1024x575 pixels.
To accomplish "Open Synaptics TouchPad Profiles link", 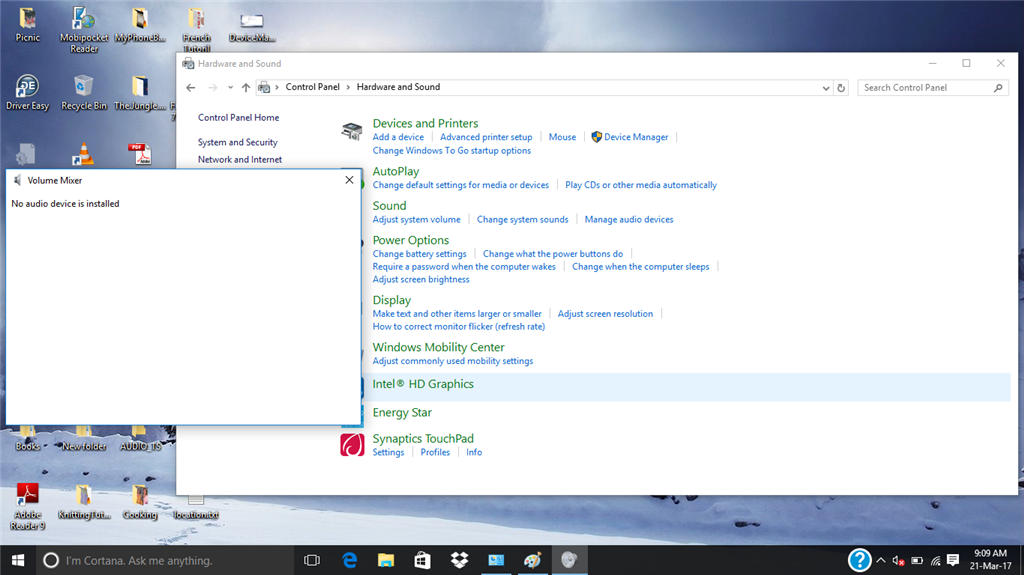I will click(x=435, y=452).
